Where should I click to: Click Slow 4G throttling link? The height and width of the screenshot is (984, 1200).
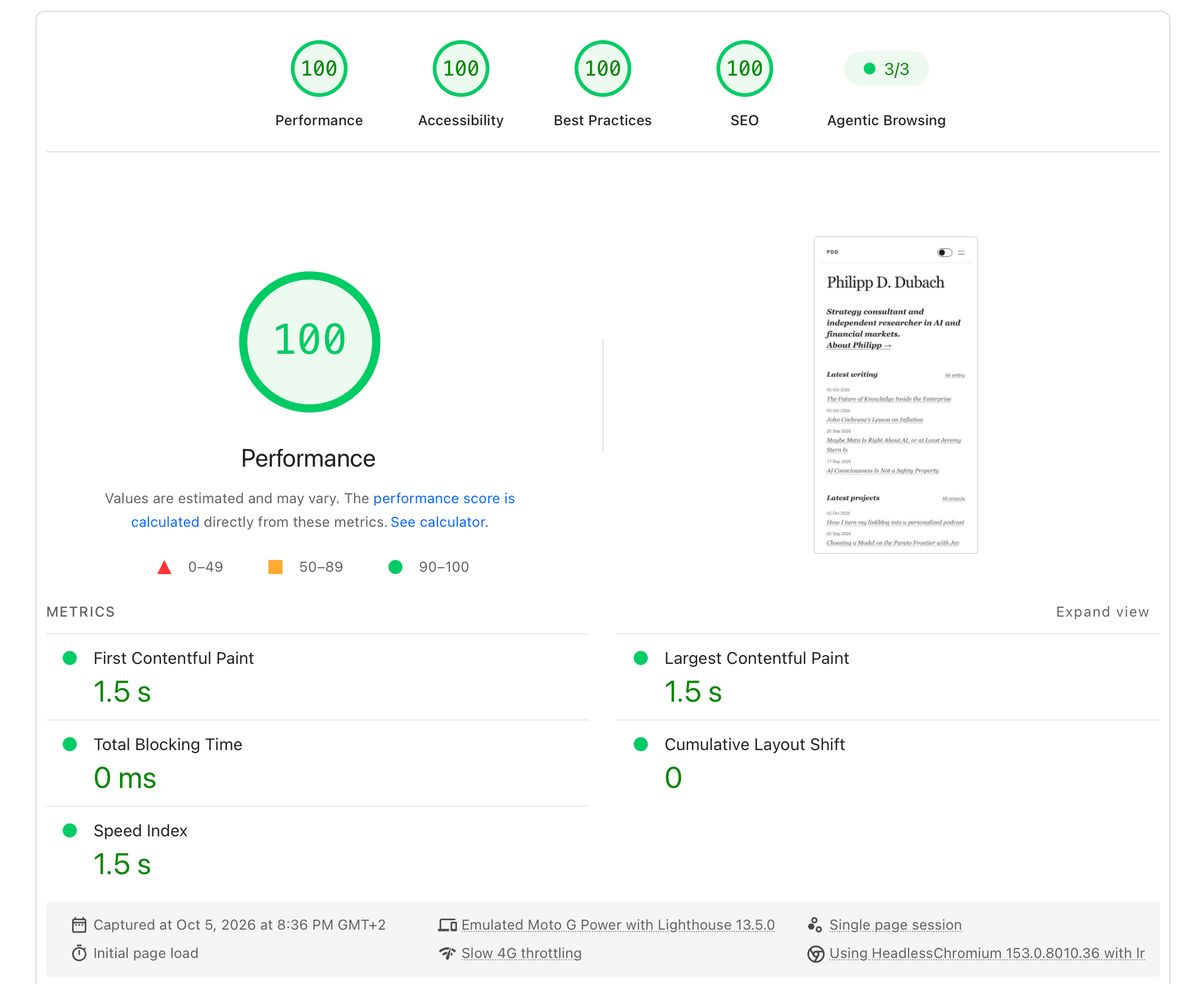(x=521, y=953)
